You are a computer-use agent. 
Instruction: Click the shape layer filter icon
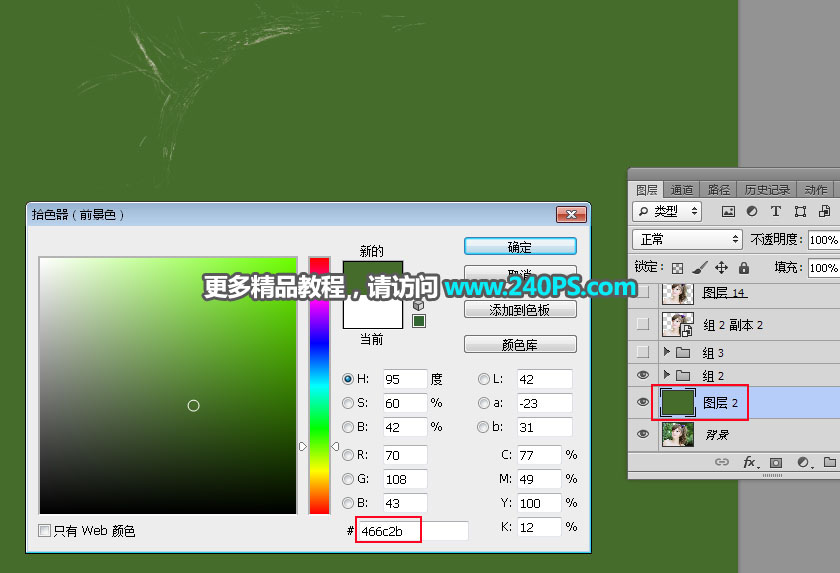[x=800, y=212]
